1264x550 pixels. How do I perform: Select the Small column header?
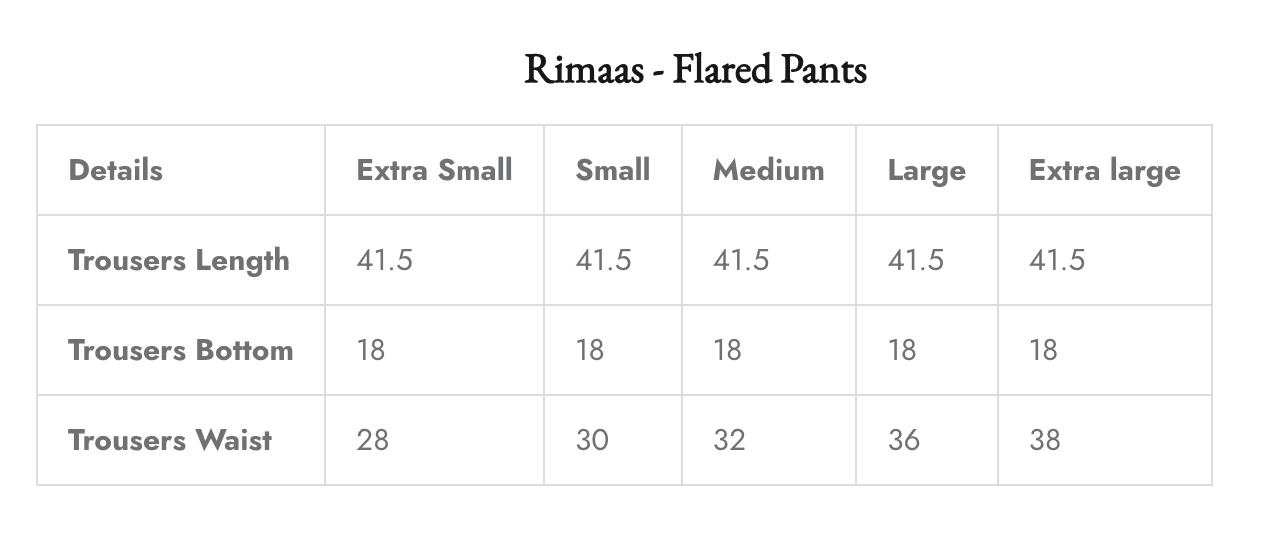coord(612,170)
